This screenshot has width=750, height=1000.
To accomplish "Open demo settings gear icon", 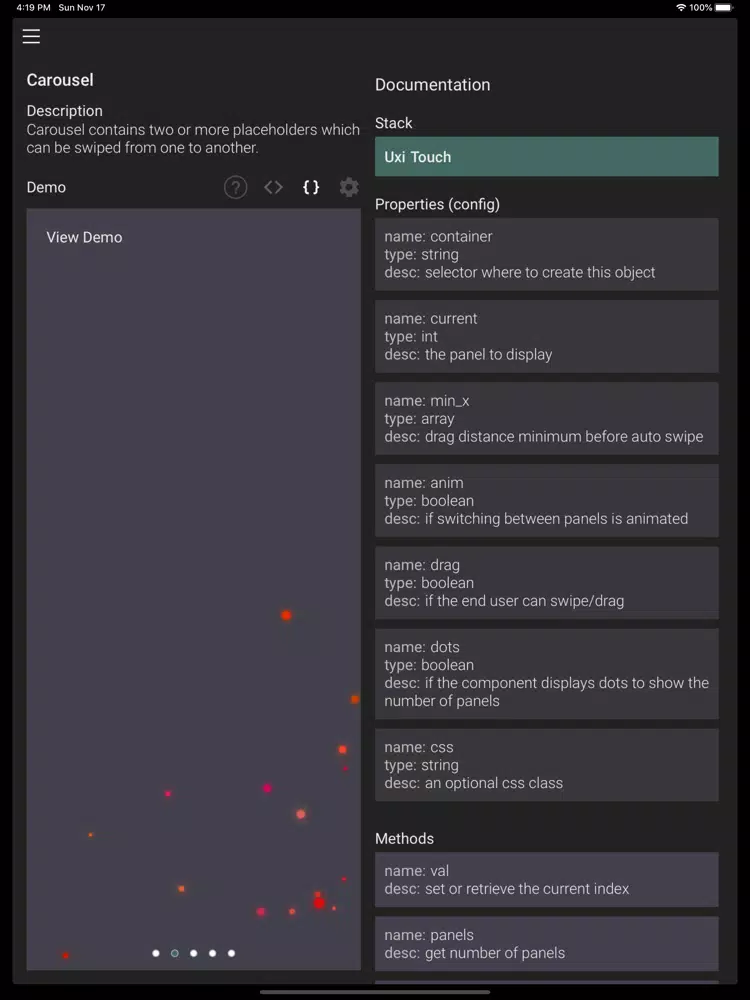I will (x=349, y=187).
